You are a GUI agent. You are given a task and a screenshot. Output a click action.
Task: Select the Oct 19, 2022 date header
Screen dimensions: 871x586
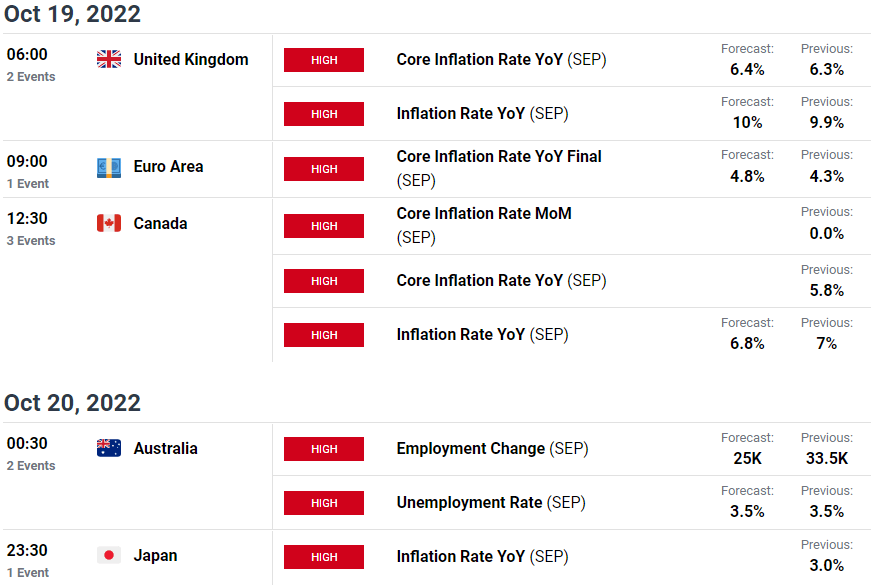(x=72, y=14)
